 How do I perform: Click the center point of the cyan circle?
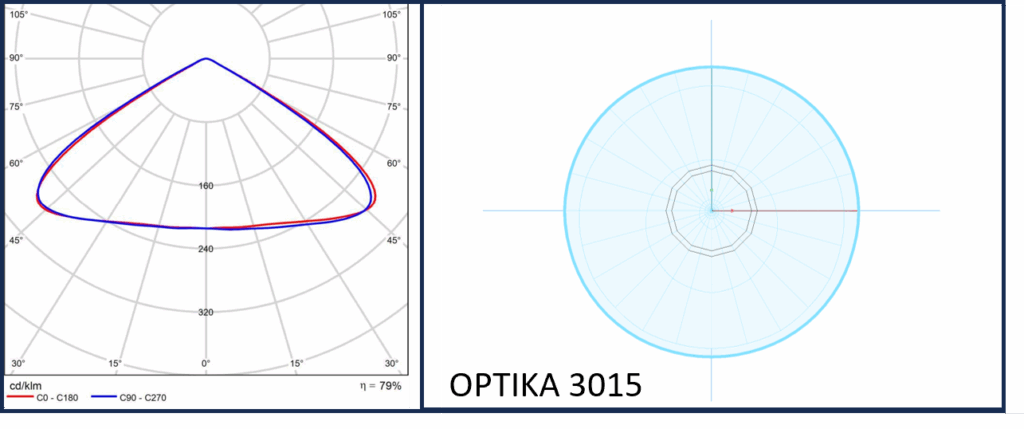(x=711, y=211)
